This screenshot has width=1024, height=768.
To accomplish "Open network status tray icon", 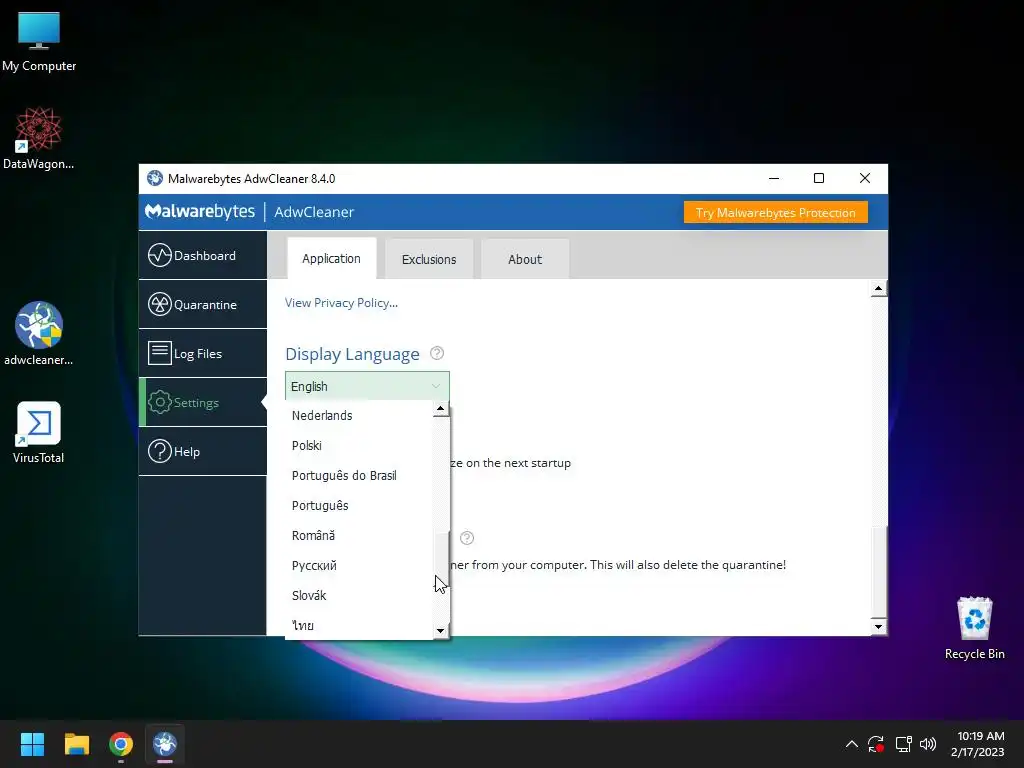I will coord(903,744).
